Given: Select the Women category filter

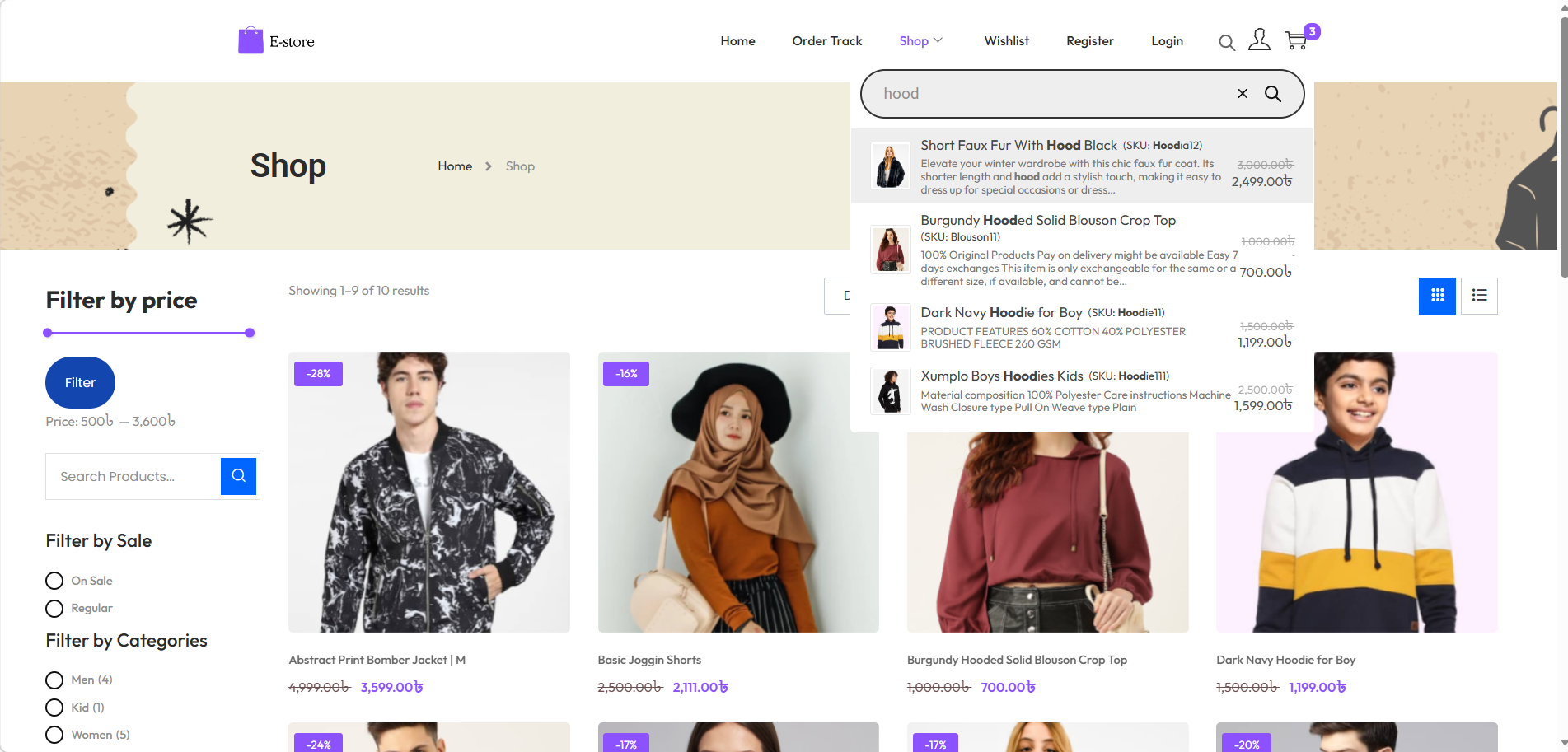Looking at the screenshot, I should (x=54, y=735).
